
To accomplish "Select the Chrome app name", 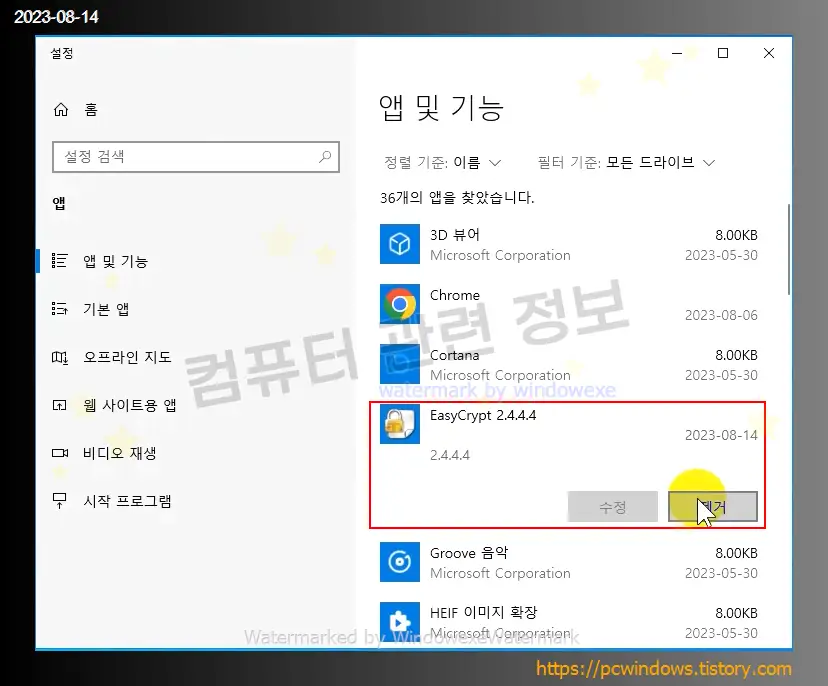I will pyautogui.click(x=455, y=295).
